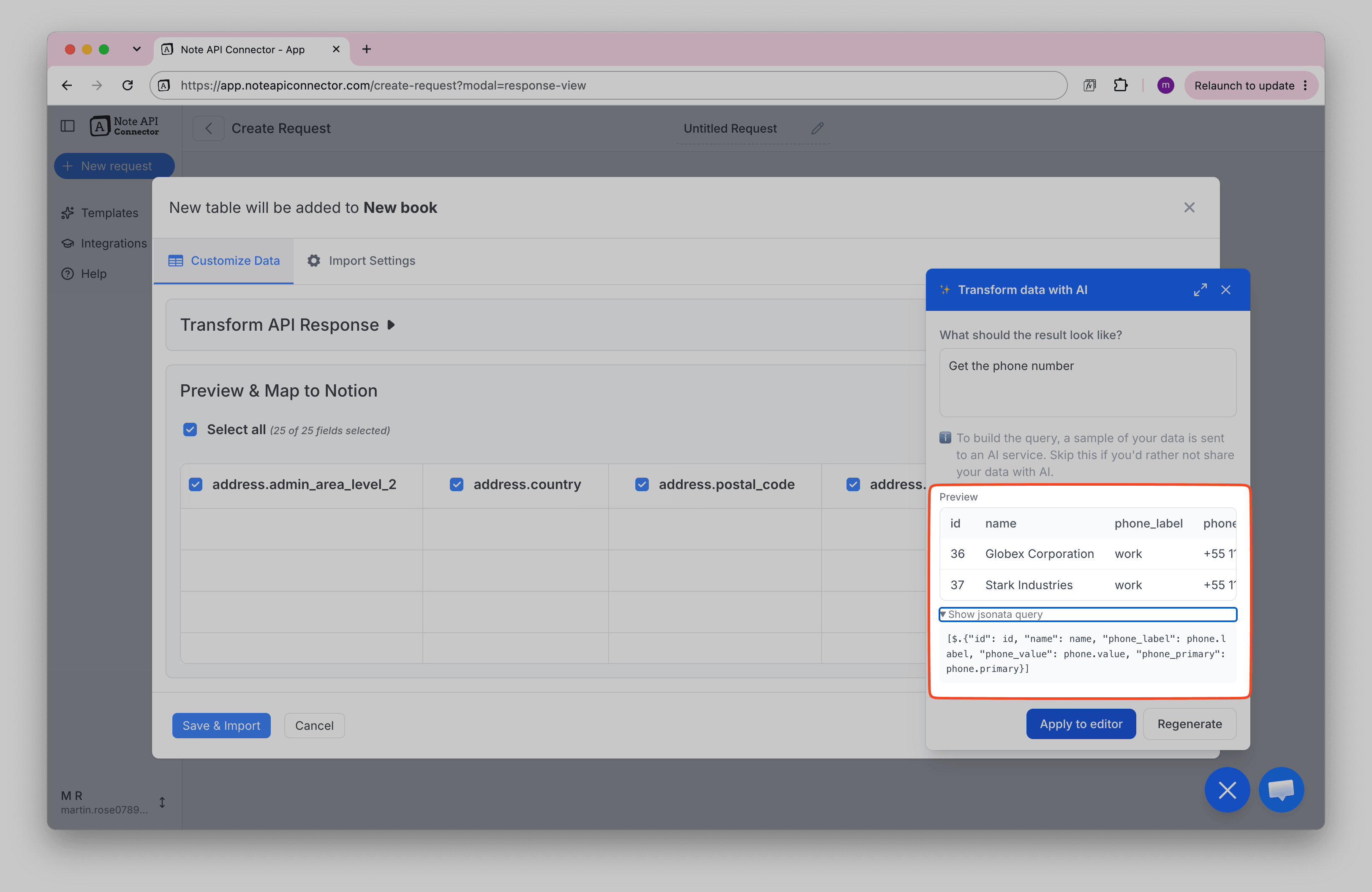Screen dimensions: 1372x892
Task: Toggle the Select all checkbox
Action: [x=190, y=430]
